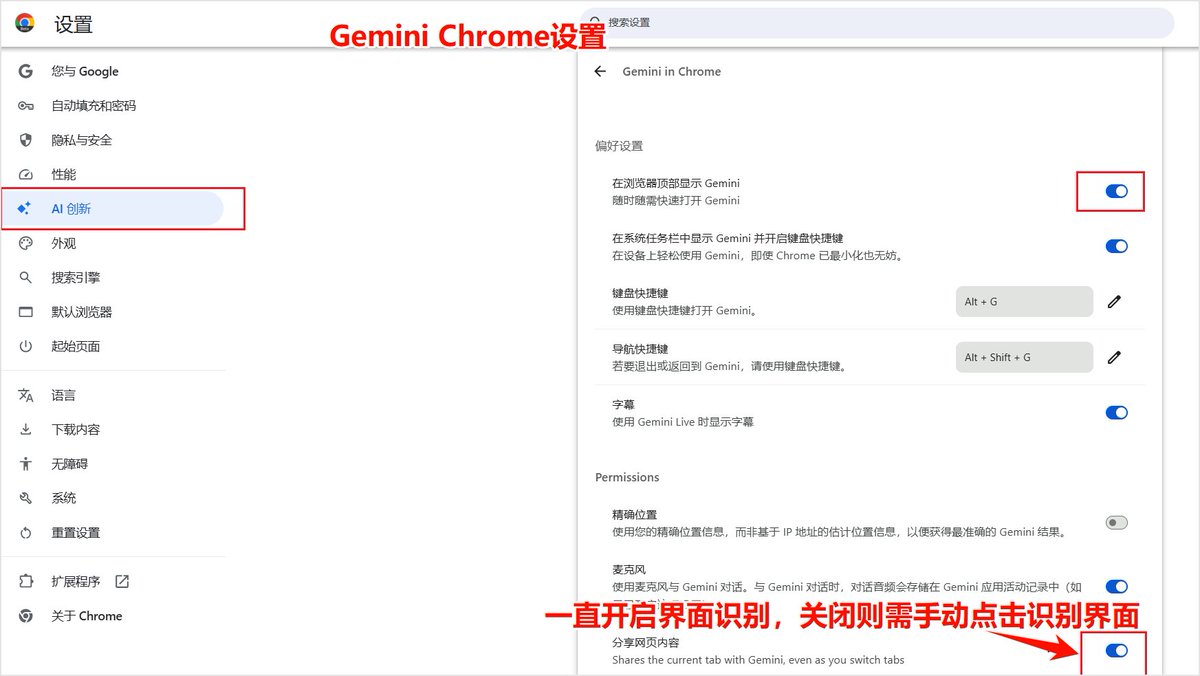Click the 键盘快捷键 row title

tap(640, 294)
